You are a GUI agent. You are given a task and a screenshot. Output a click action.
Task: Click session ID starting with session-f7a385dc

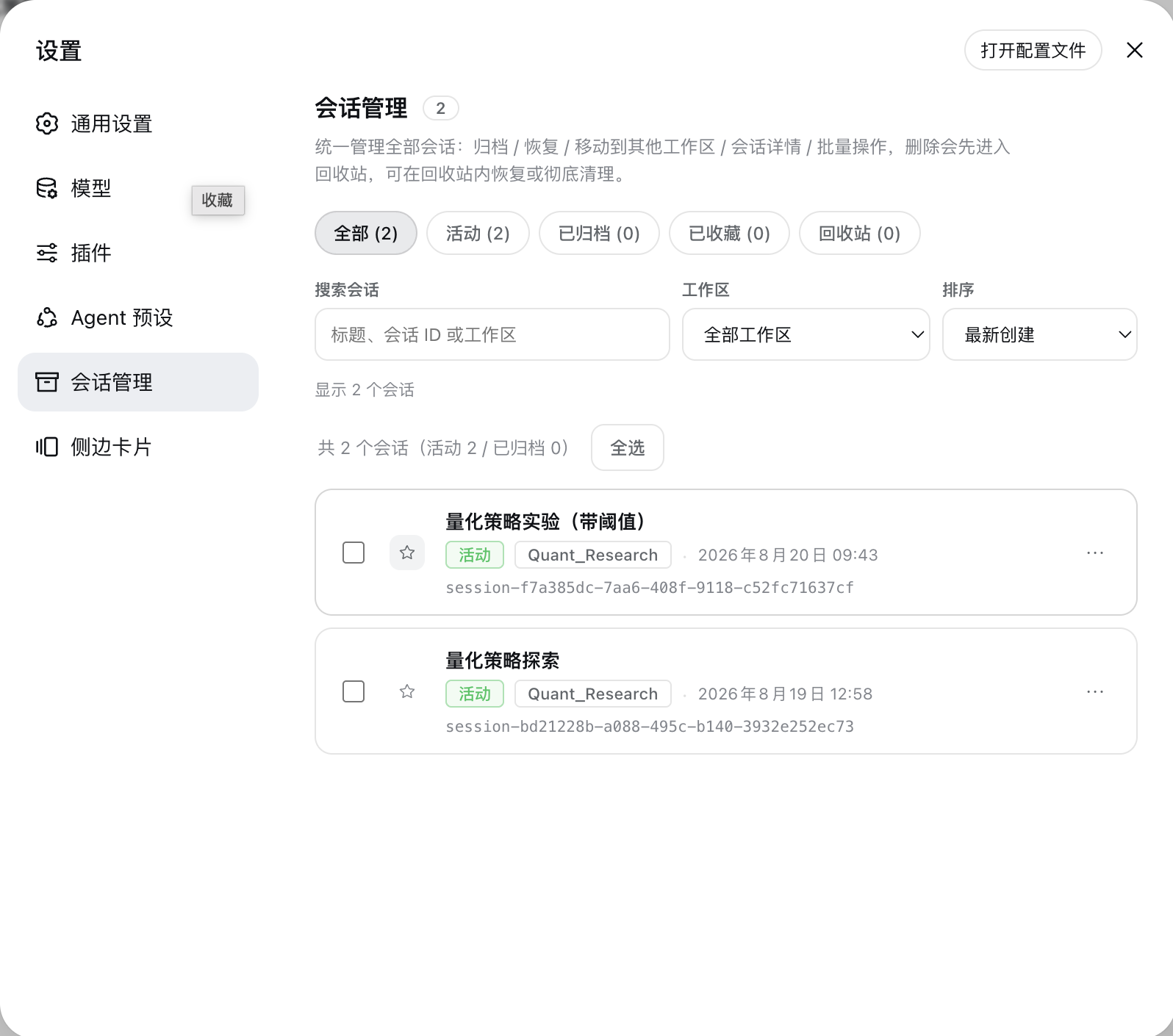650,588
